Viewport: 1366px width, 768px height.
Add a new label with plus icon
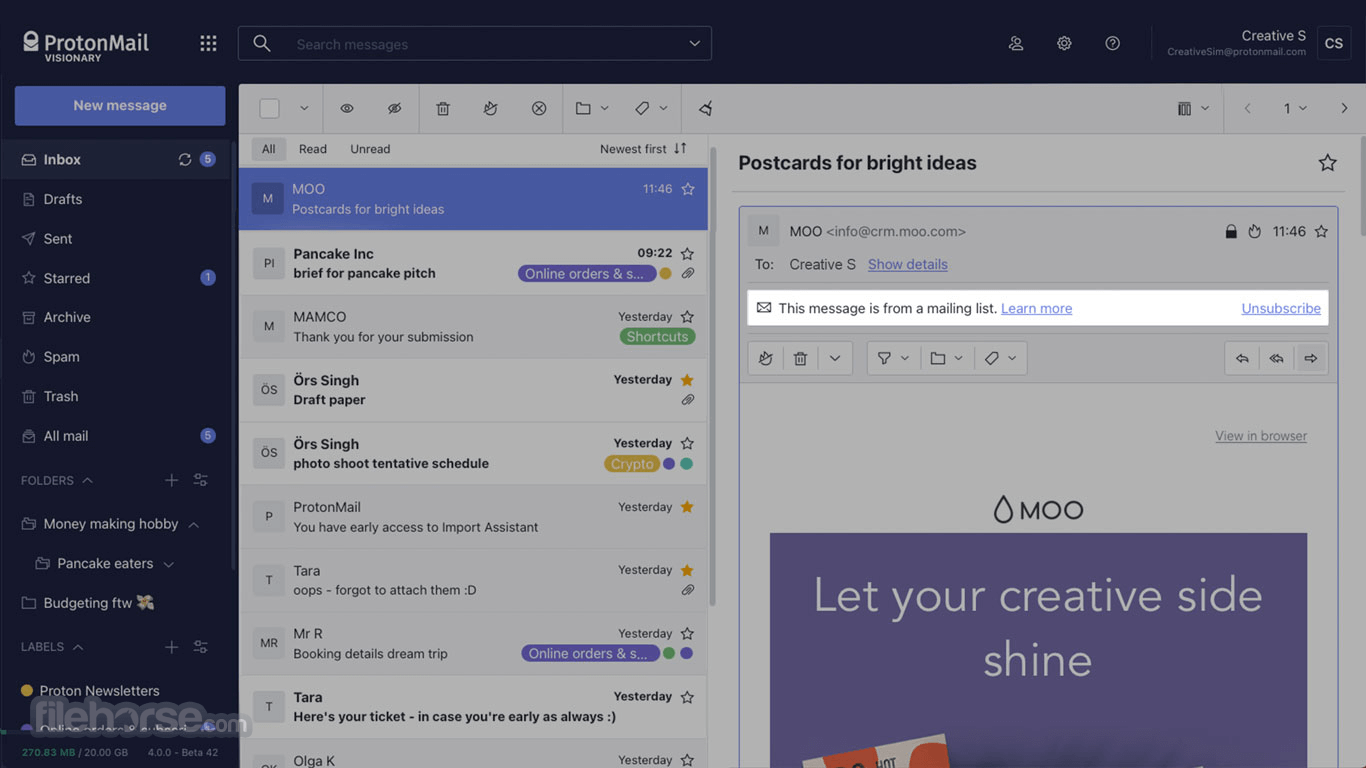(171, 647)
